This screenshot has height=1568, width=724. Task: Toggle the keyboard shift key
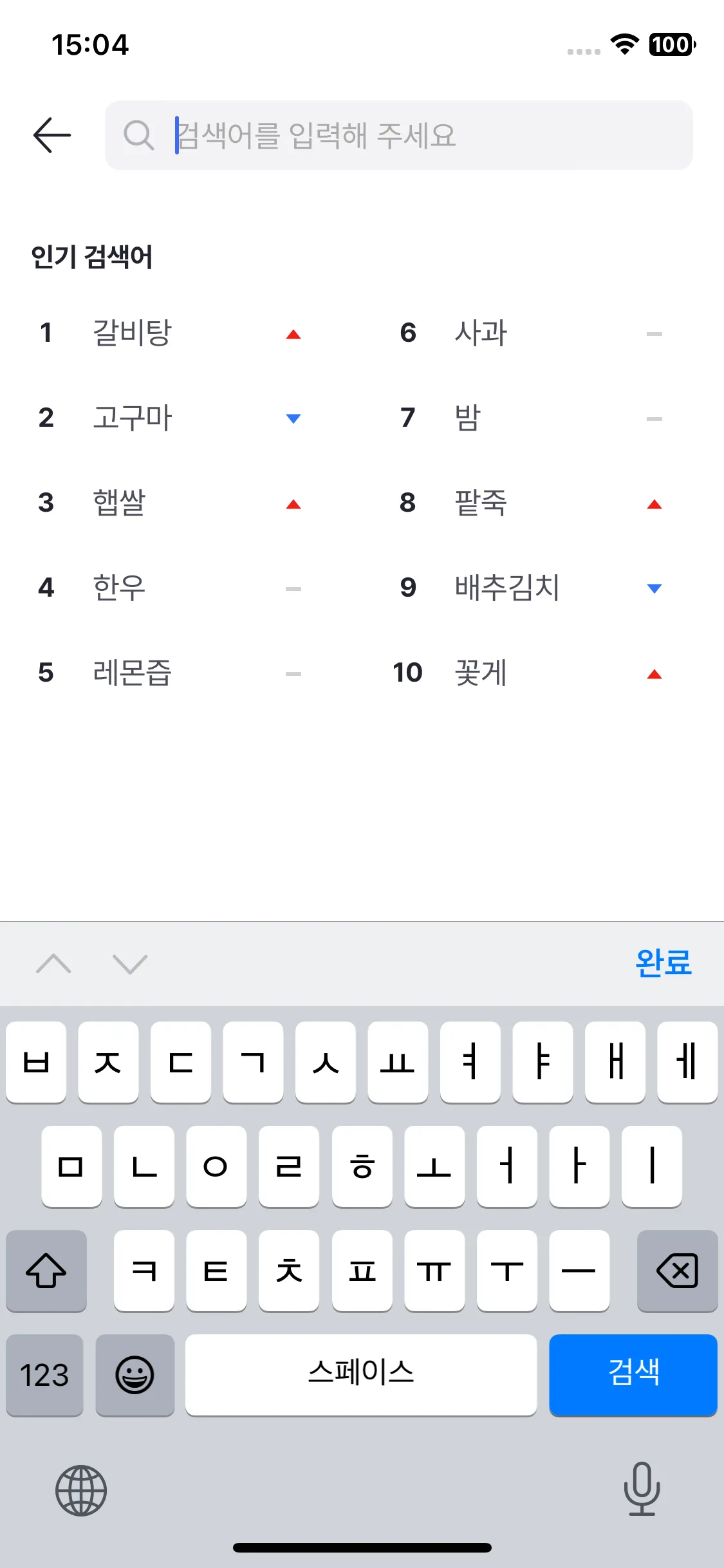point(46,1271)
